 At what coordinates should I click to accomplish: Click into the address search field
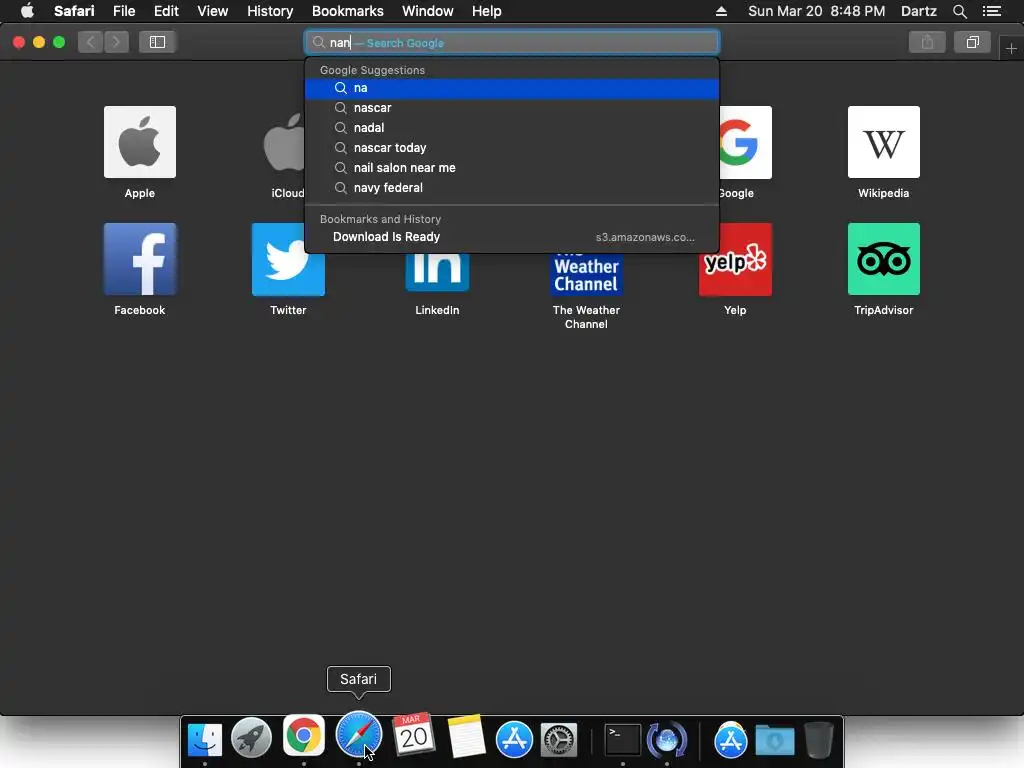[x=512, y=42]
